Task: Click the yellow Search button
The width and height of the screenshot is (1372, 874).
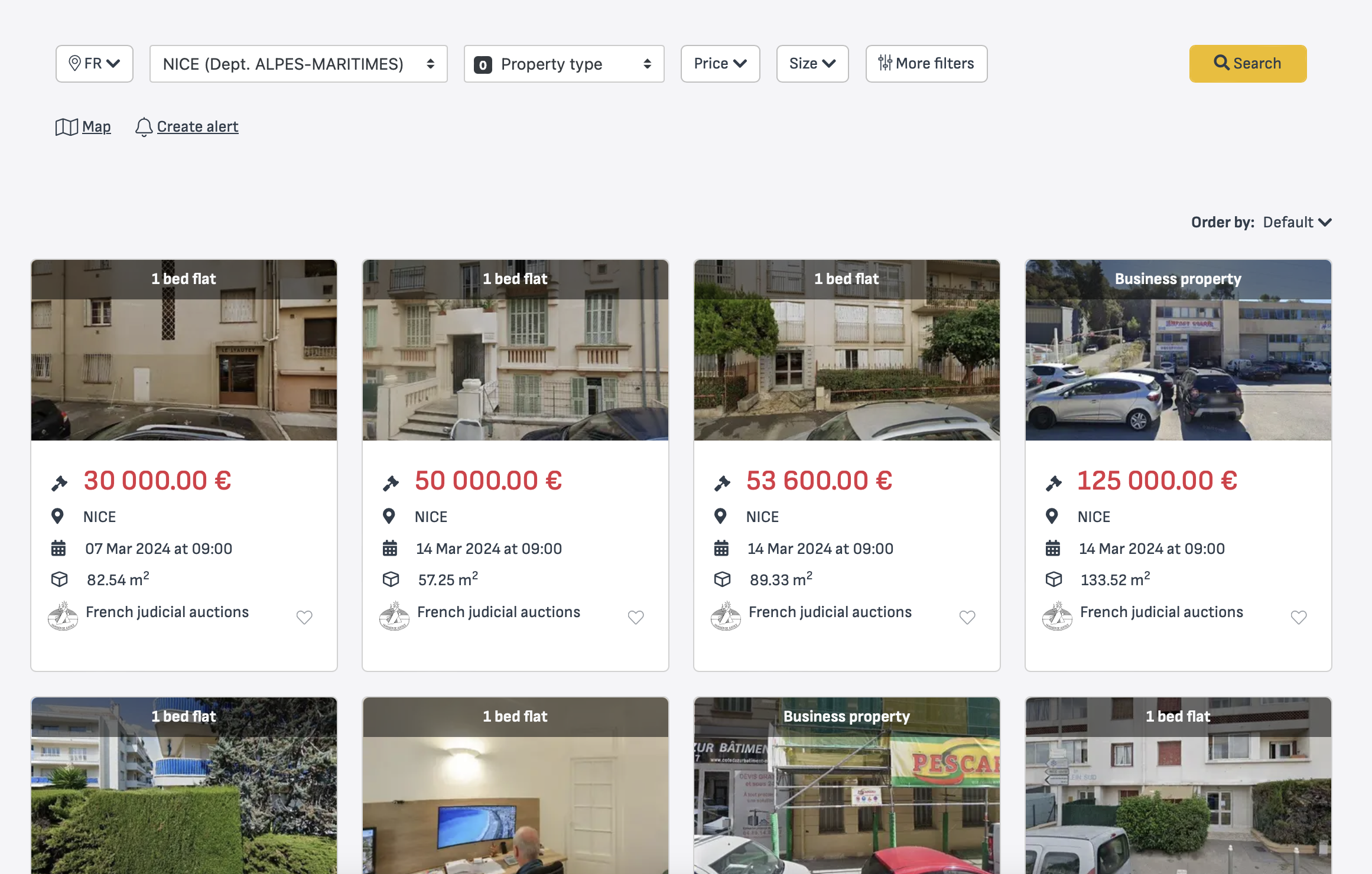Action: click(1248, 64)
